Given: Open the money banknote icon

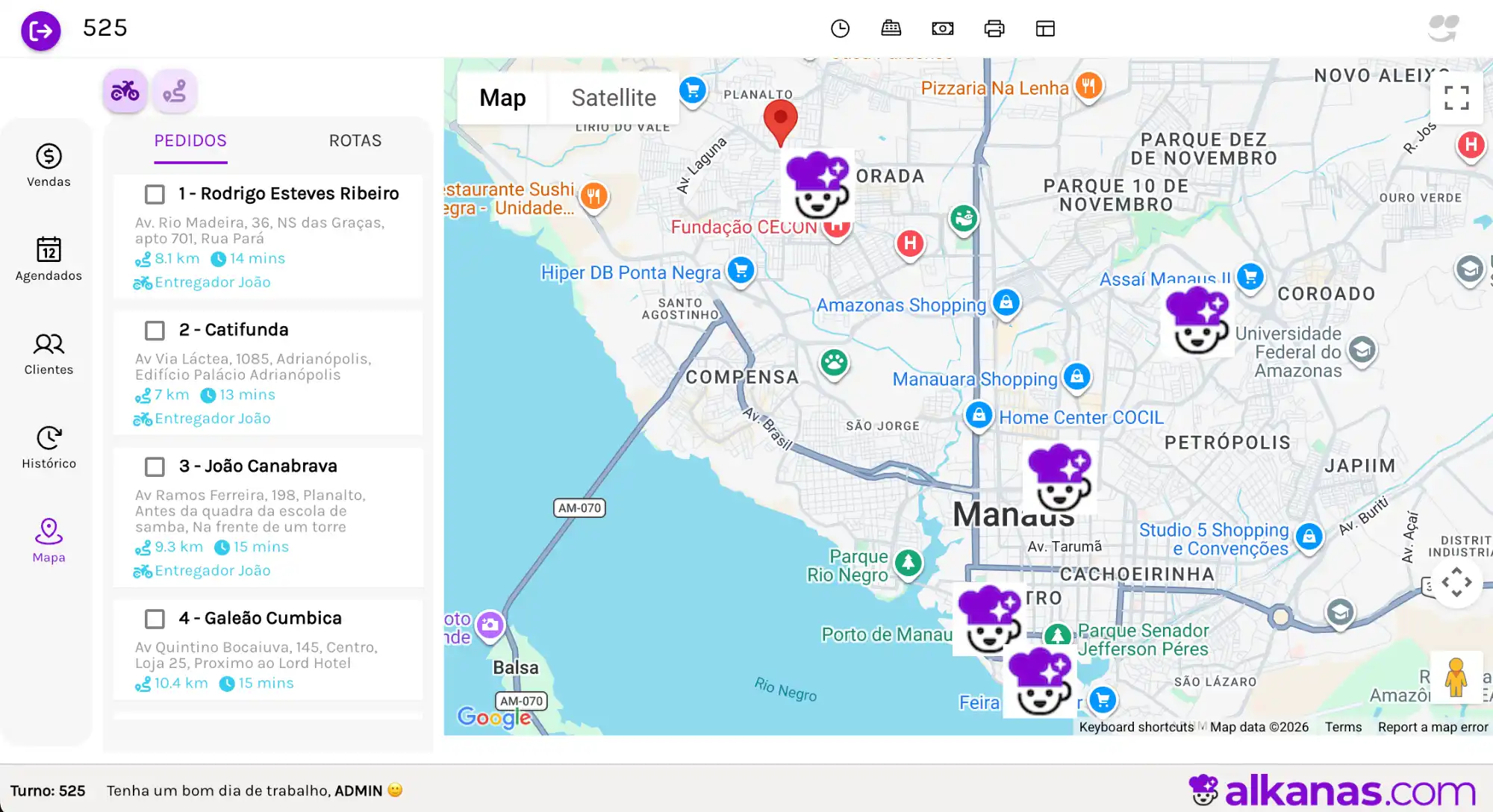Looking at the screenshot, I should pos(942,28).
